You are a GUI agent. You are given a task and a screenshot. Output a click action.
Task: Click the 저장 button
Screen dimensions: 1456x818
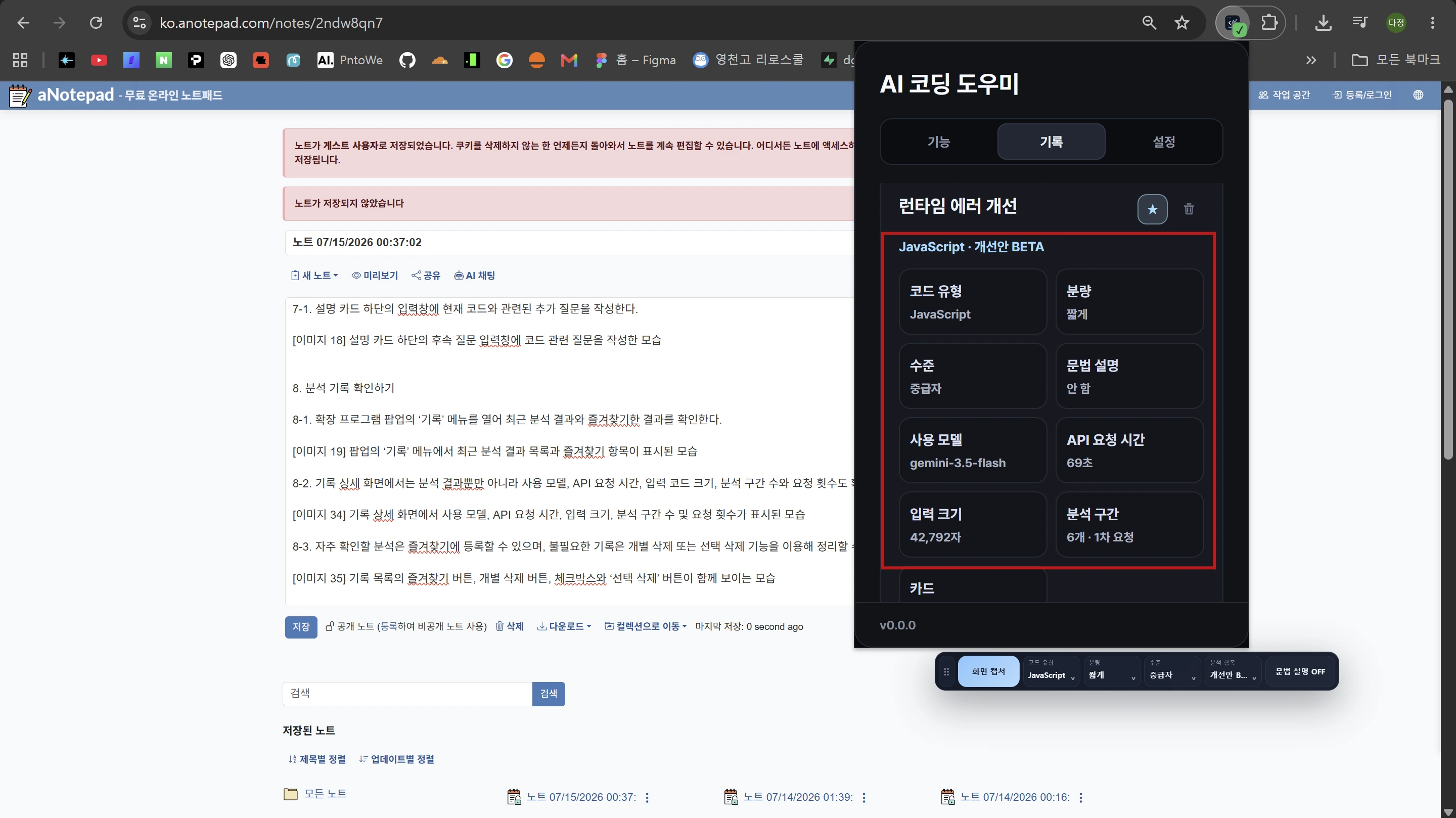pyautogui.click(x=301, y=627)
